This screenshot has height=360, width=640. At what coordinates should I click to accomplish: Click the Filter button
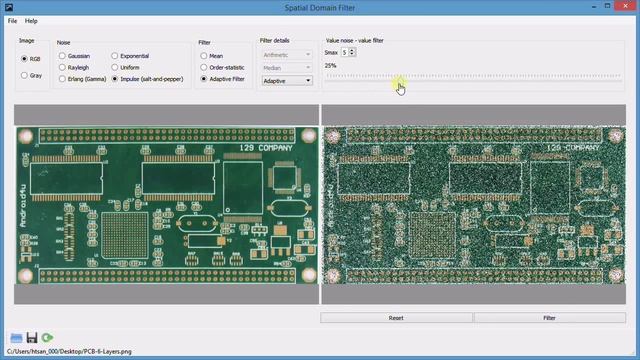pyautogui.click(x=549, y=318)
